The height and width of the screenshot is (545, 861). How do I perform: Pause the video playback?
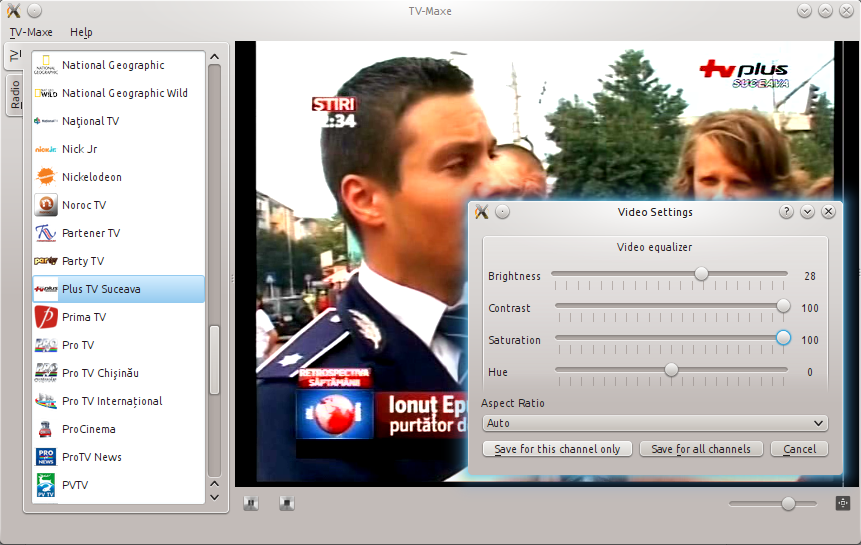pyautogui.click(x=251, y=503)
